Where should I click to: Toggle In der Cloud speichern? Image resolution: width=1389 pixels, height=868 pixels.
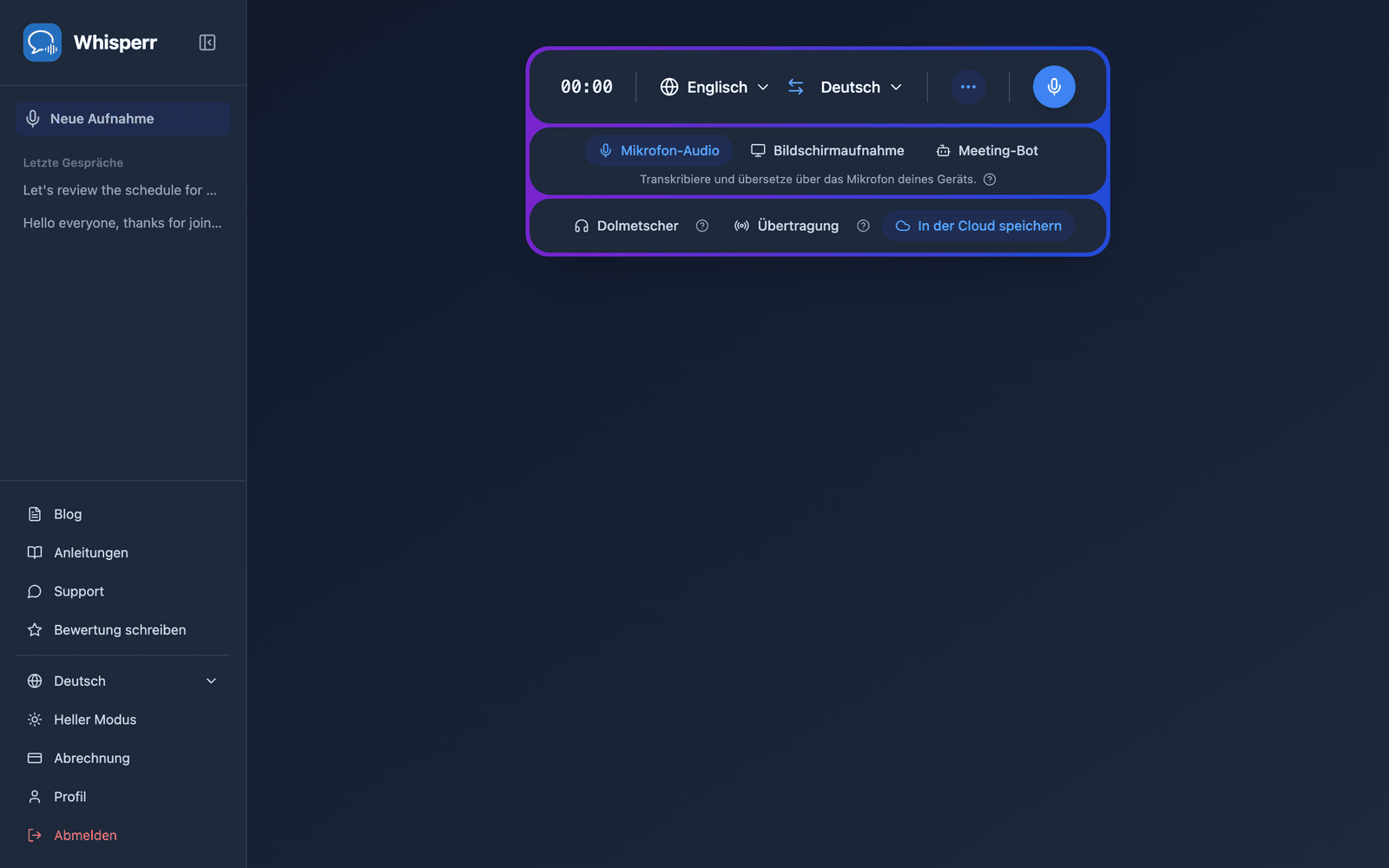978,226
